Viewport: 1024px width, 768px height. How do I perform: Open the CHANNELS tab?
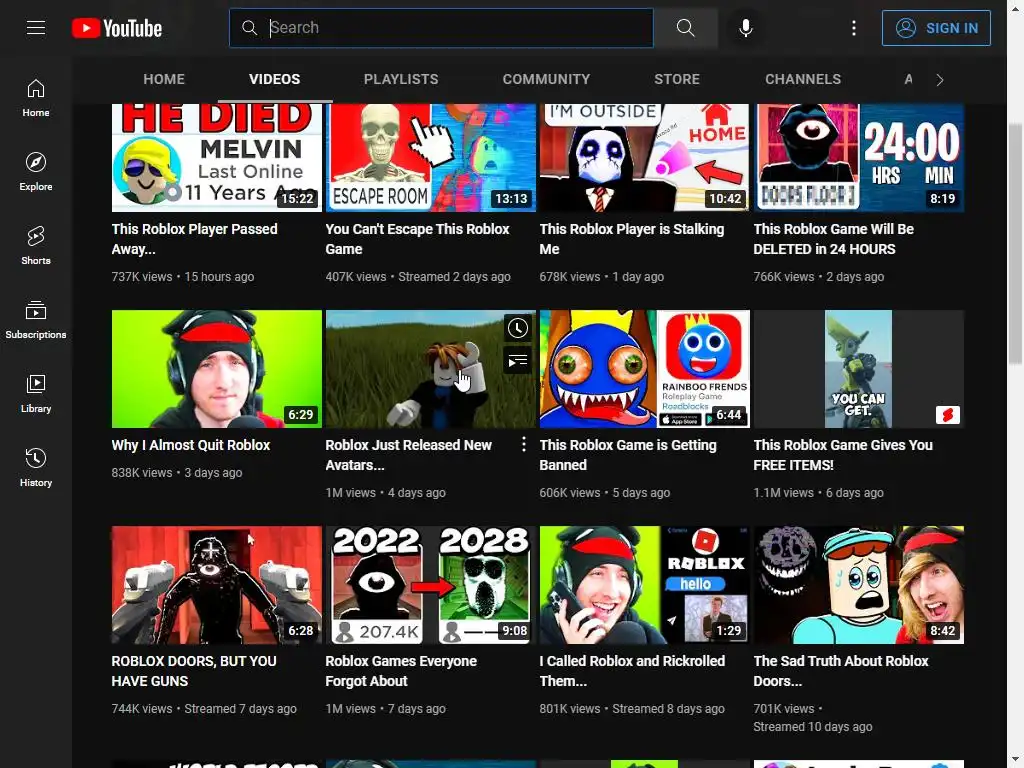point(803,79)
